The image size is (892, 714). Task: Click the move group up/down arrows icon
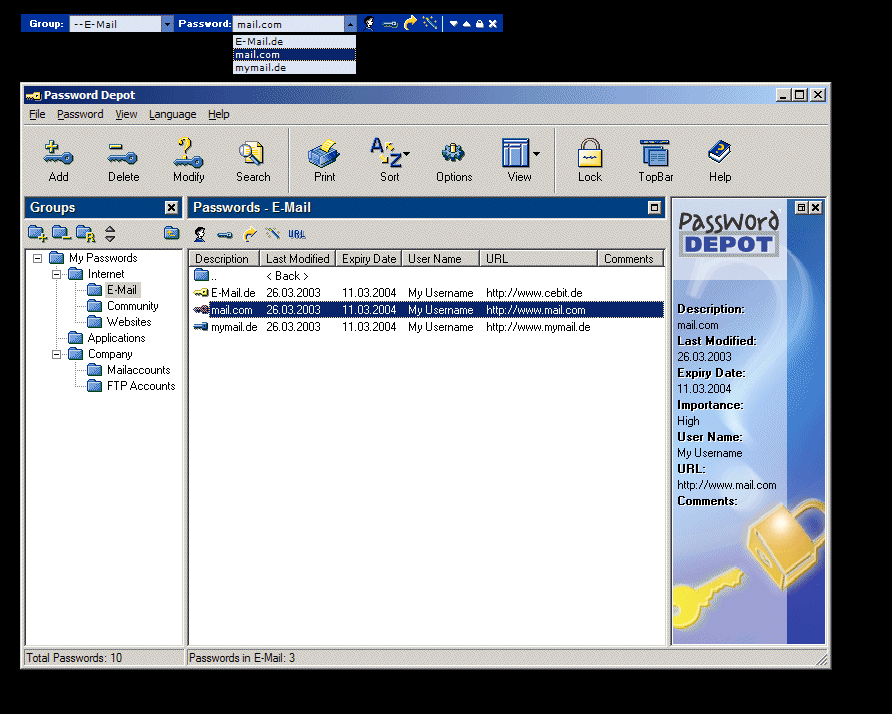(110, 234)
